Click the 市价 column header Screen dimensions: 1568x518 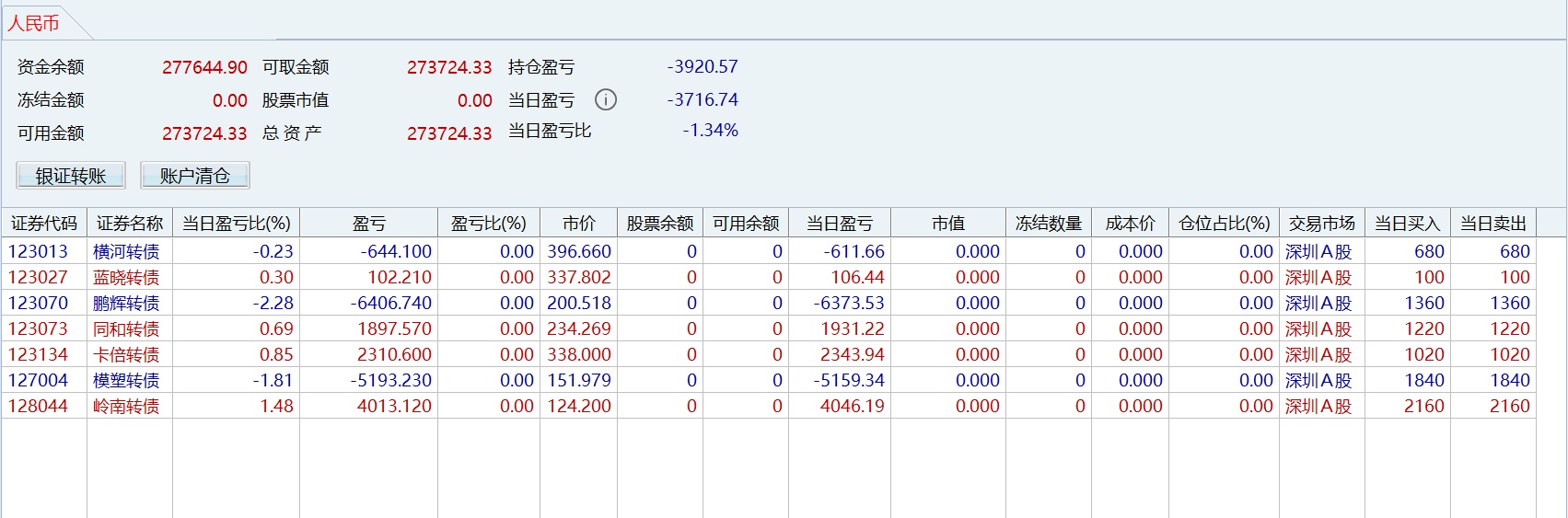point(579,224)
